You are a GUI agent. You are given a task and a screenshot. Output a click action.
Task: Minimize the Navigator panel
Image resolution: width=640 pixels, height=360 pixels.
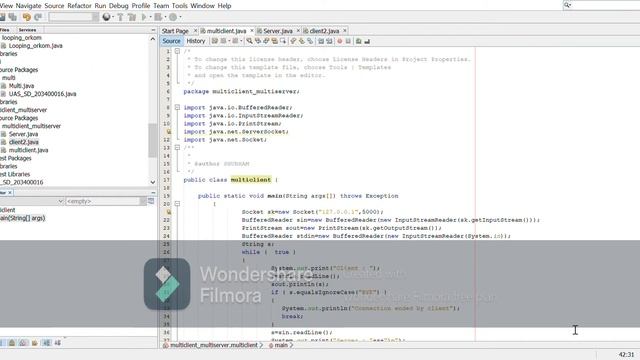point(153,192)
